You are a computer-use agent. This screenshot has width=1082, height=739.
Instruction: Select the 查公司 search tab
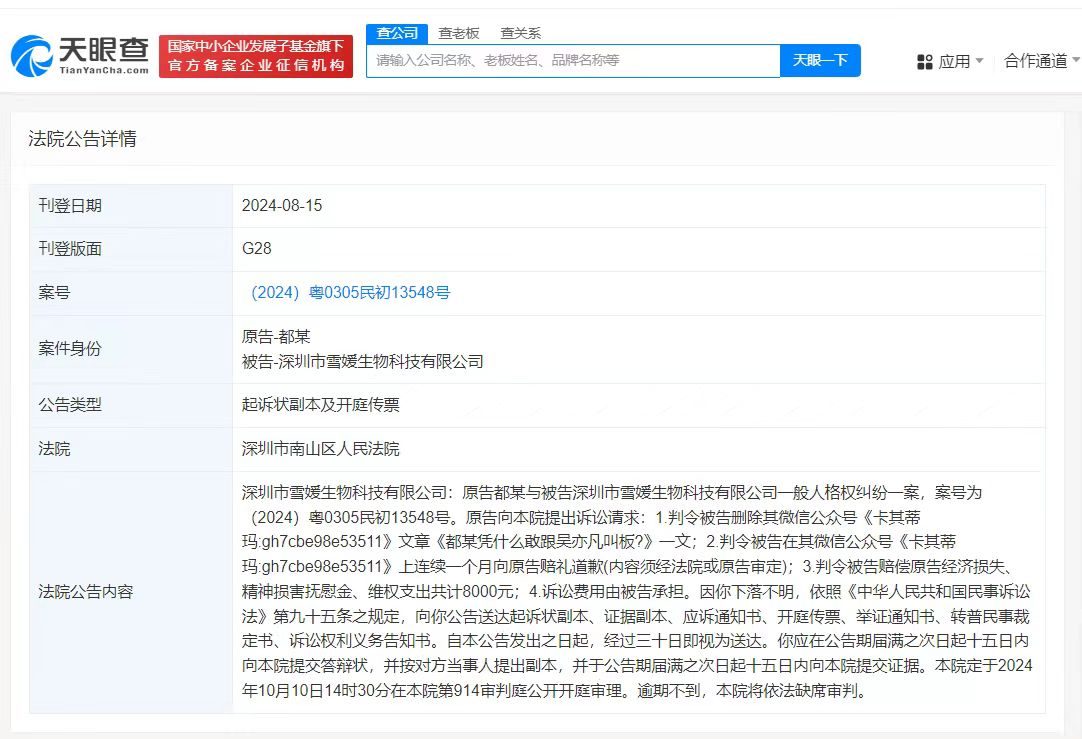tap(397, 33)
